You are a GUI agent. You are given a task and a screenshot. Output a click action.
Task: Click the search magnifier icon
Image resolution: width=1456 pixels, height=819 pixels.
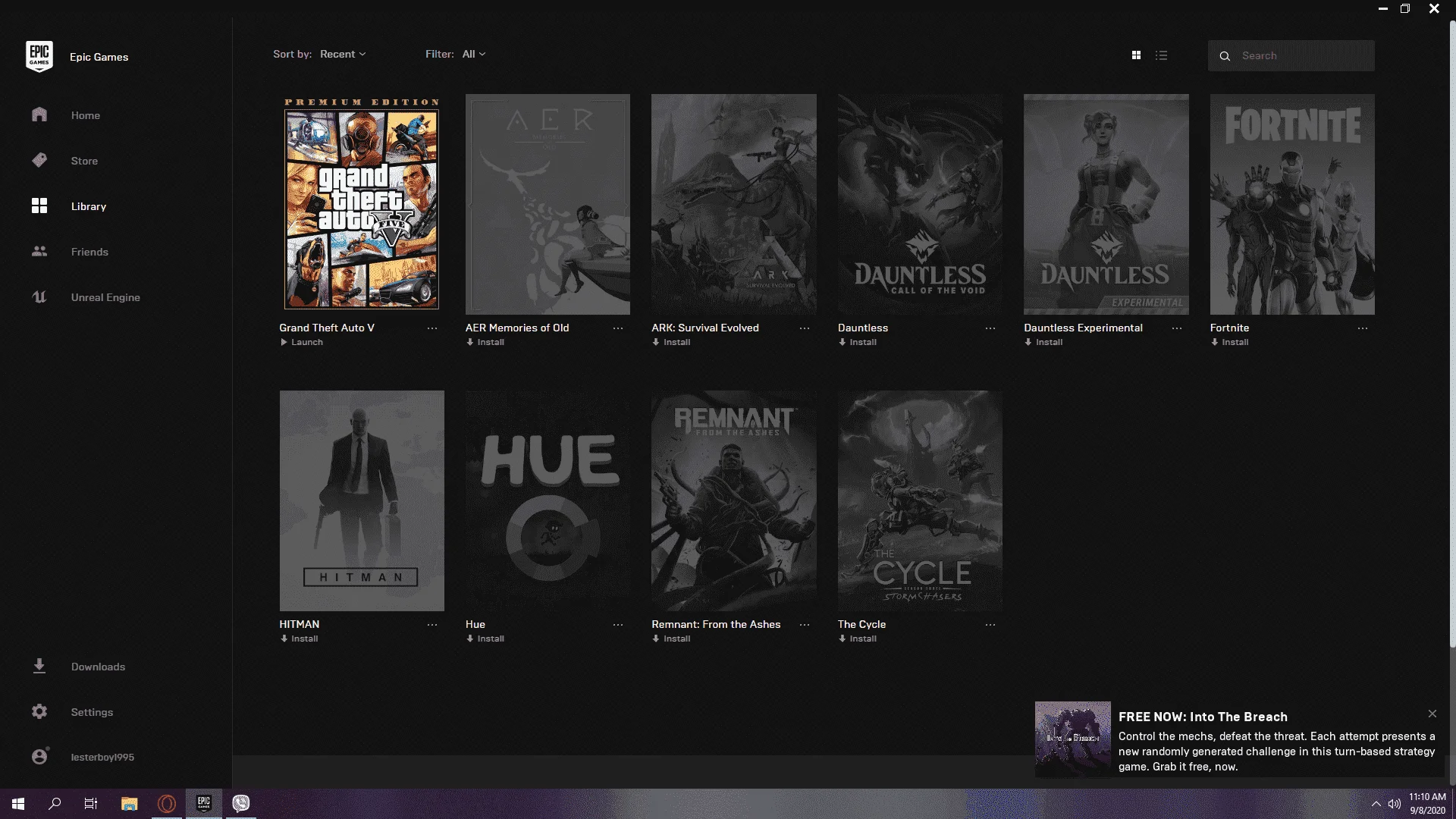coord(1225,55)
